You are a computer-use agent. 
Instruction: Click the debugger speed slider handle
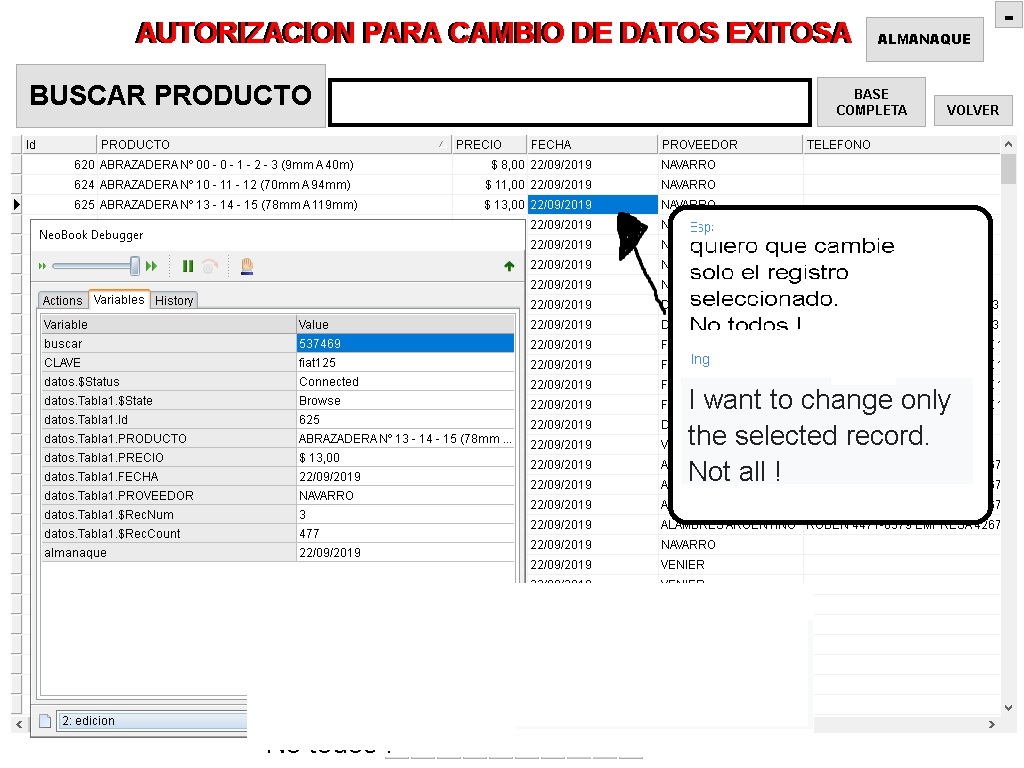[135, 266]
